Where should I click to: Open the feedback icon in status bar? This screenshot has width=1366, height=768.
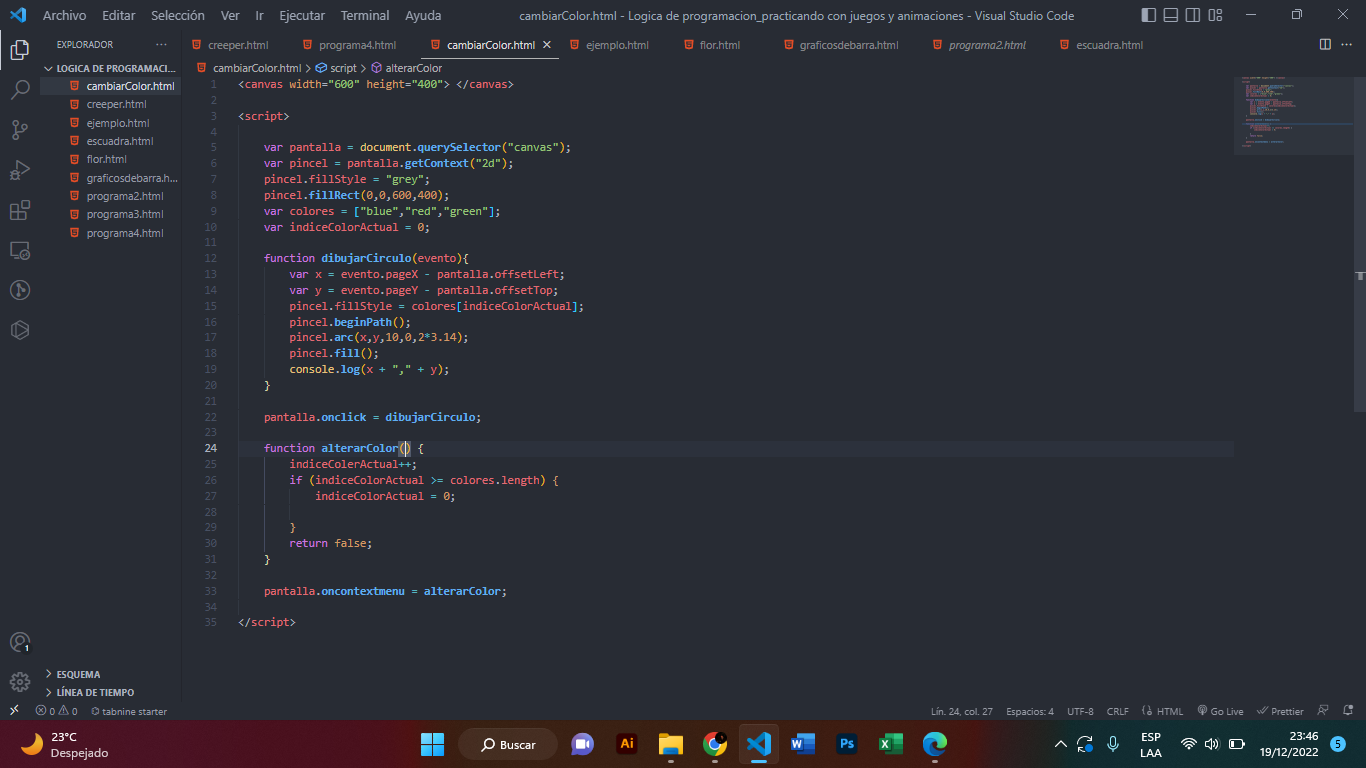point(1322,711)
